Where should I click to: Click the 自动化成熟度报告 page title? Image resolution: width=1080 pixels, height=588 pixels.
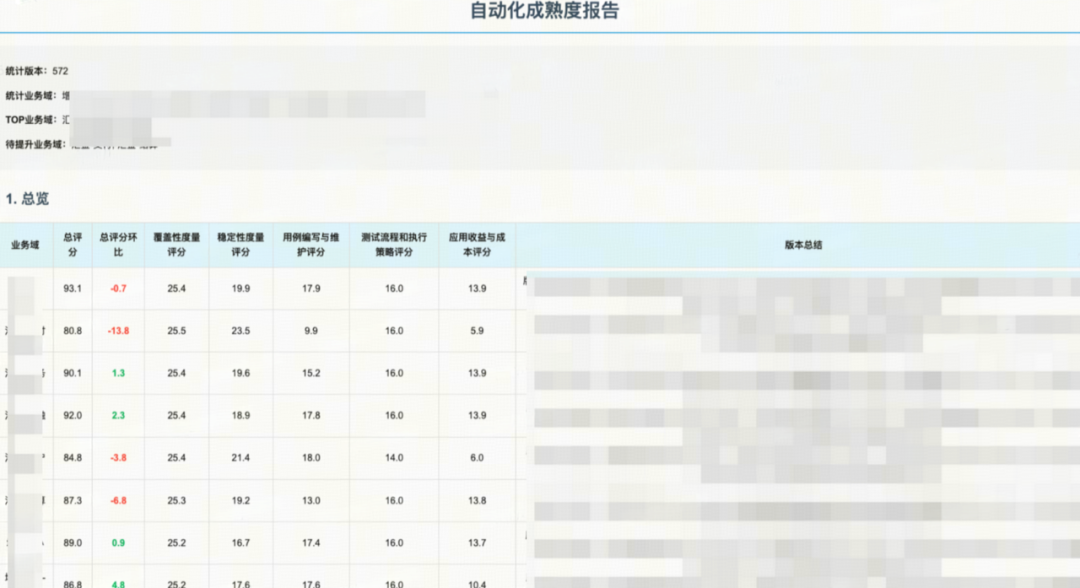click(x=544, y=10)
